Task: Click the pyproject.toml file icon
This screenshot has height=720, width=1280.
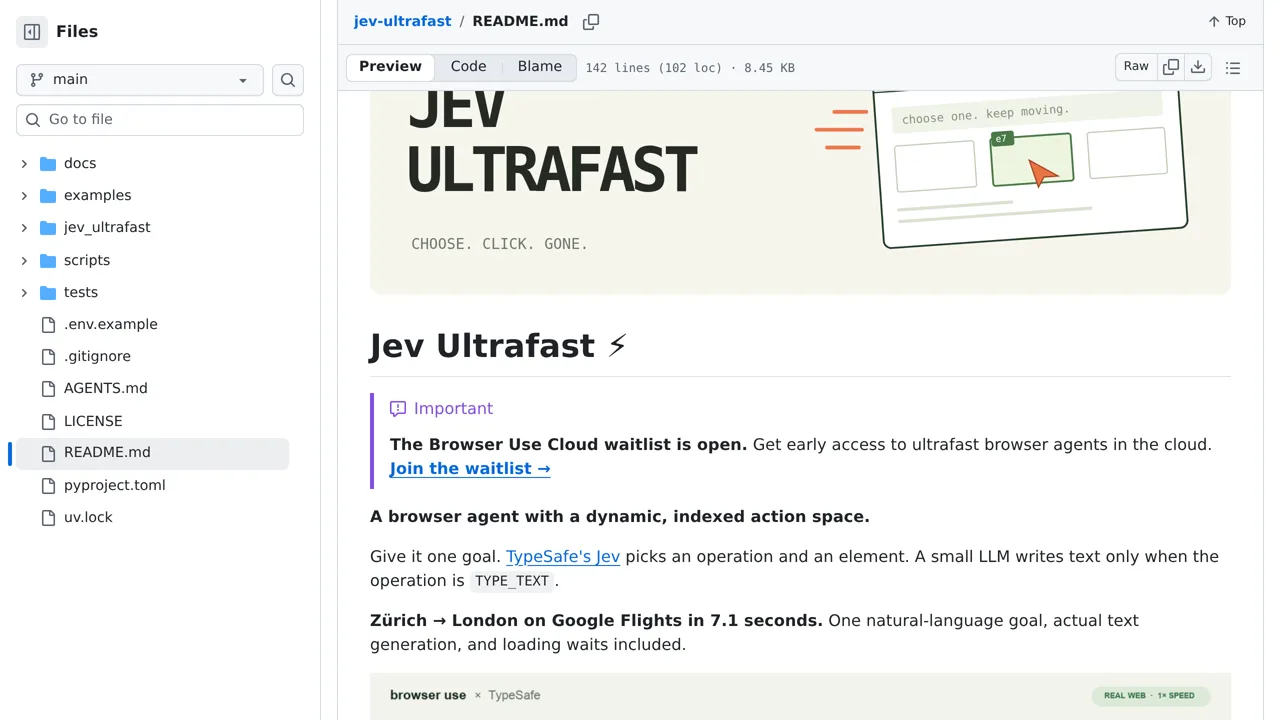Action: (x=48, y=485)
